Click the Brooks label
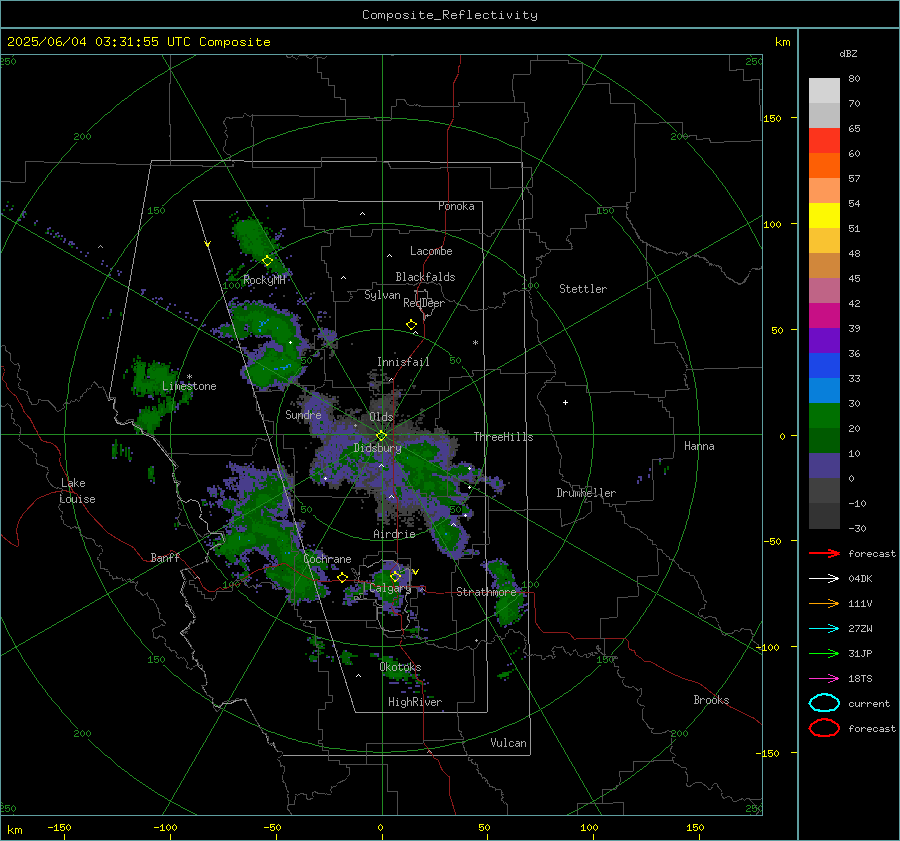This screenshot has width=900, height=841. click(x=711, y=700)
